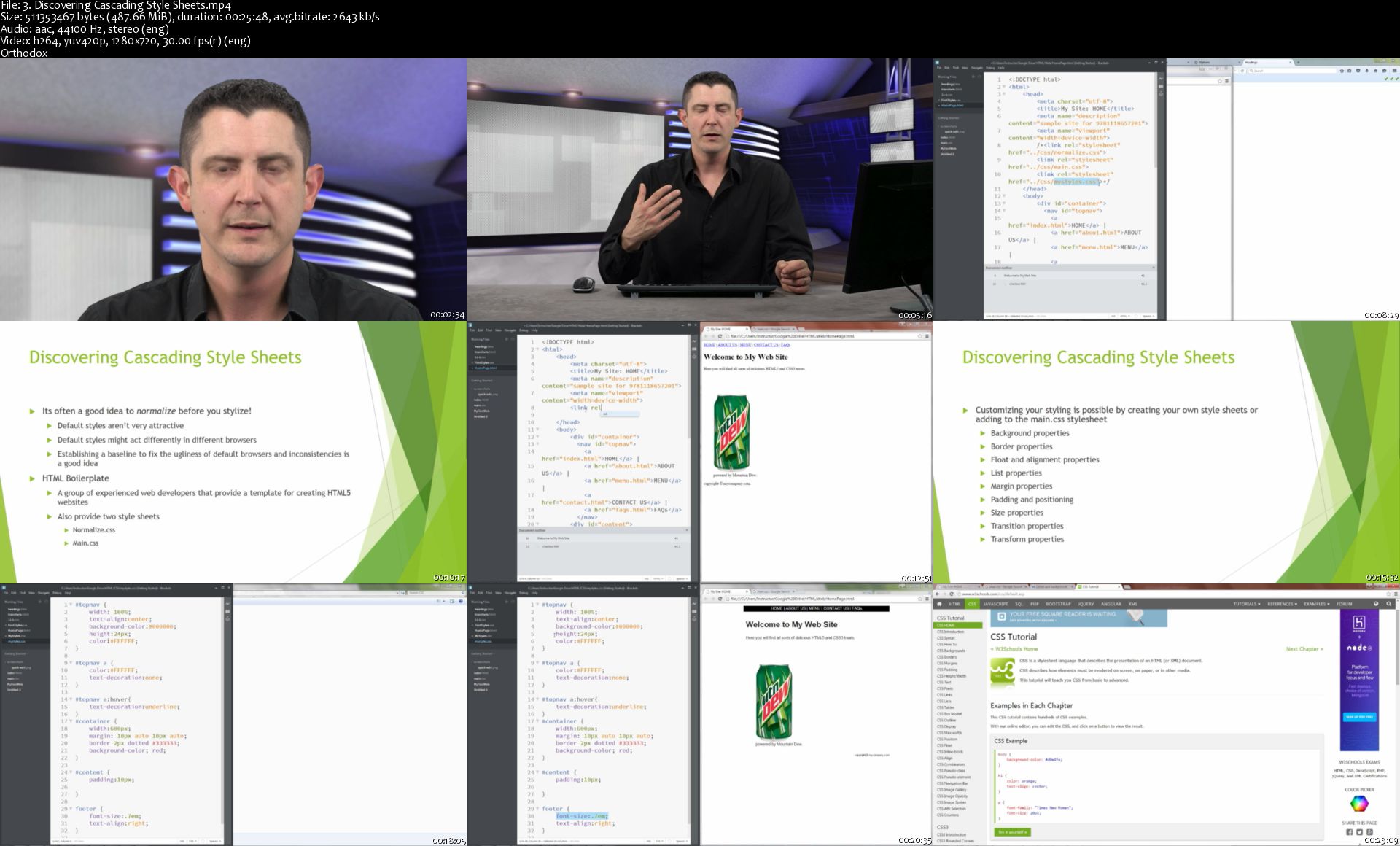This screenshot has width=1400, height=846.
Task: Select the green CSS tab in W3Schools navbar
Action: tap(972, 604)
